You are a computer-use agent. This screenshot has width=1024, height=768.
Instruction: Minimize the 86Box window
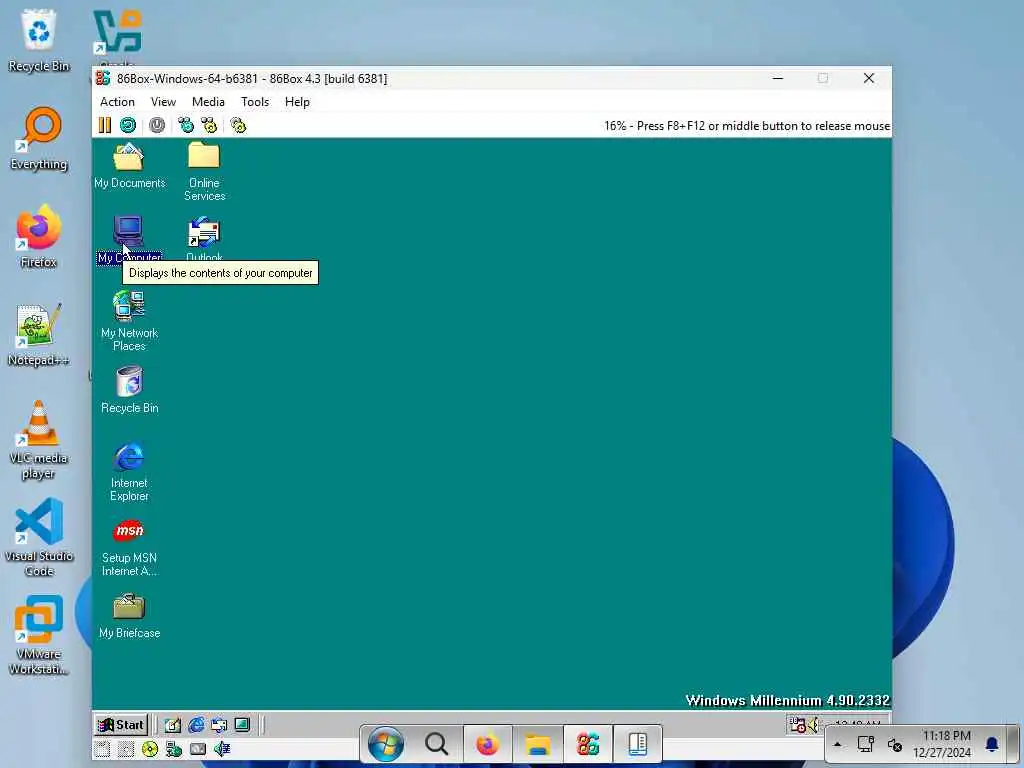click(x=778, y=78)
